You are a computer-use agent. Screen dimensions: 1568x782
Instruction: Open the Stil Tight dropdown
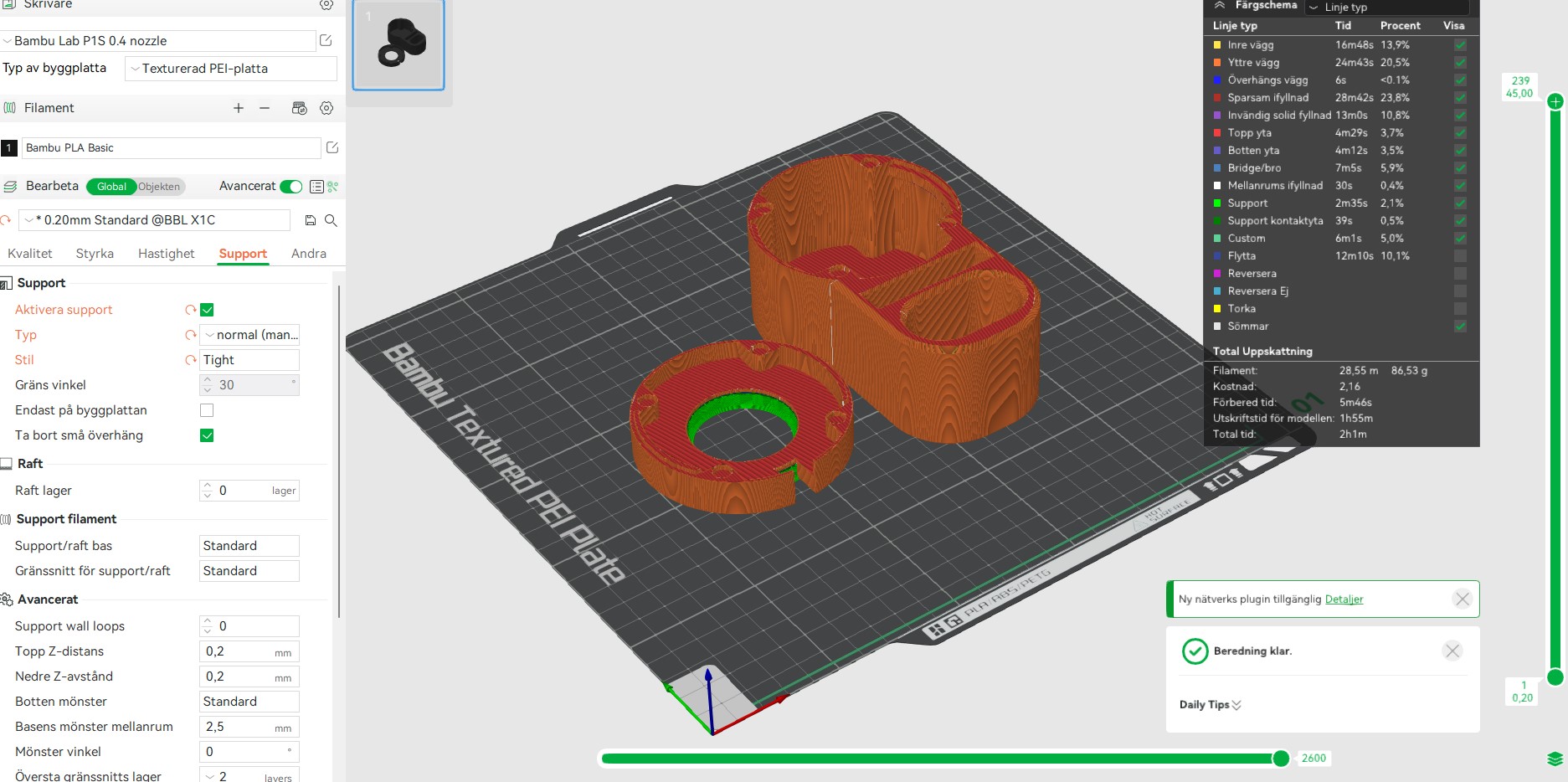(249, 360)
